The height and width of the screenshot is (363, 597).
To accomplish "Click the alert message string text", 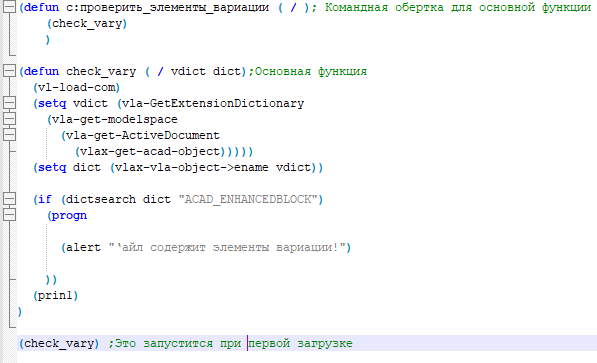I will point(226,248).
